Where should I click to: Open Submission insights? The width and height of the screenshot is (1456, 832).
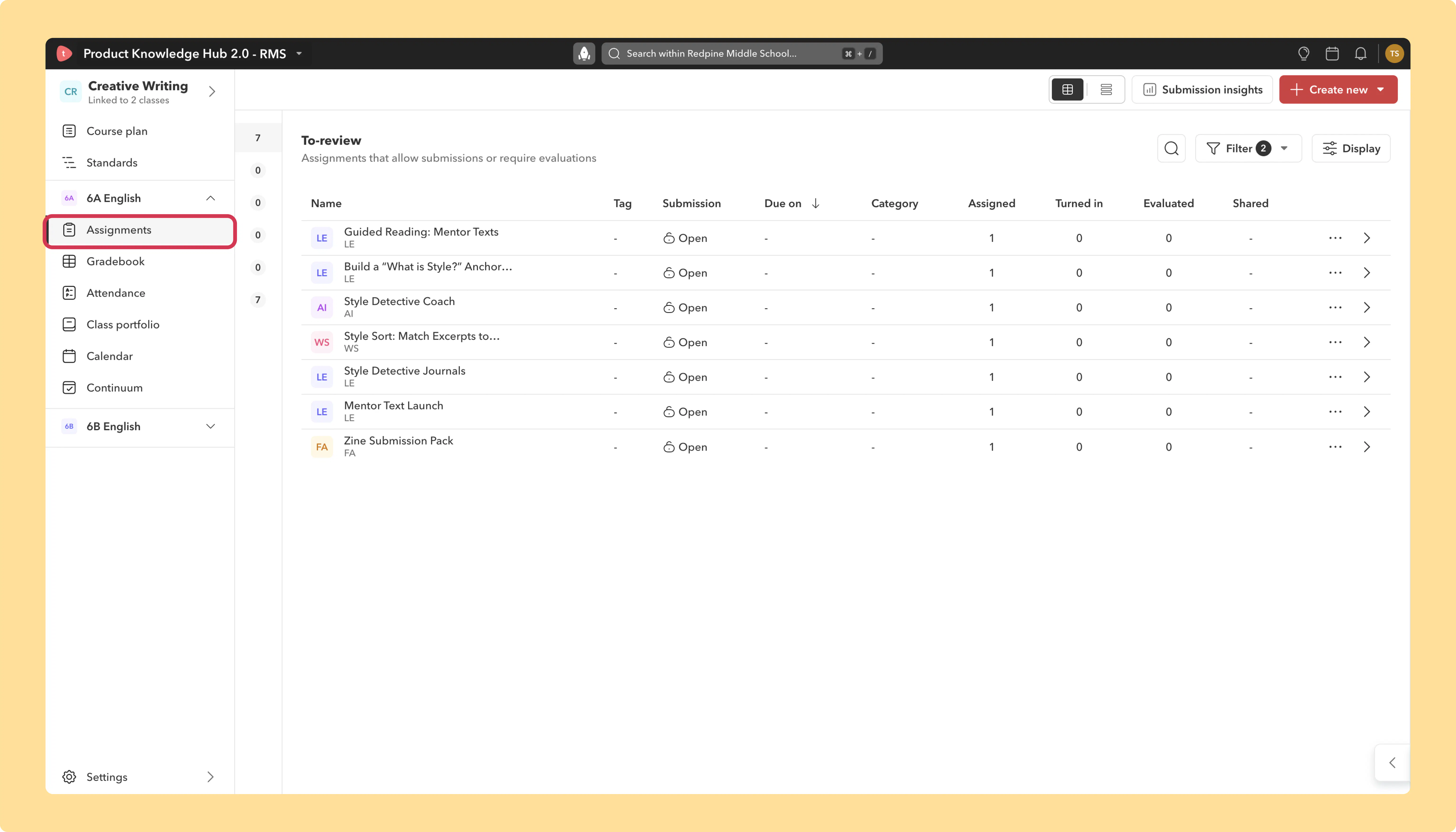pyautogui.click(x=1202, y=90)
